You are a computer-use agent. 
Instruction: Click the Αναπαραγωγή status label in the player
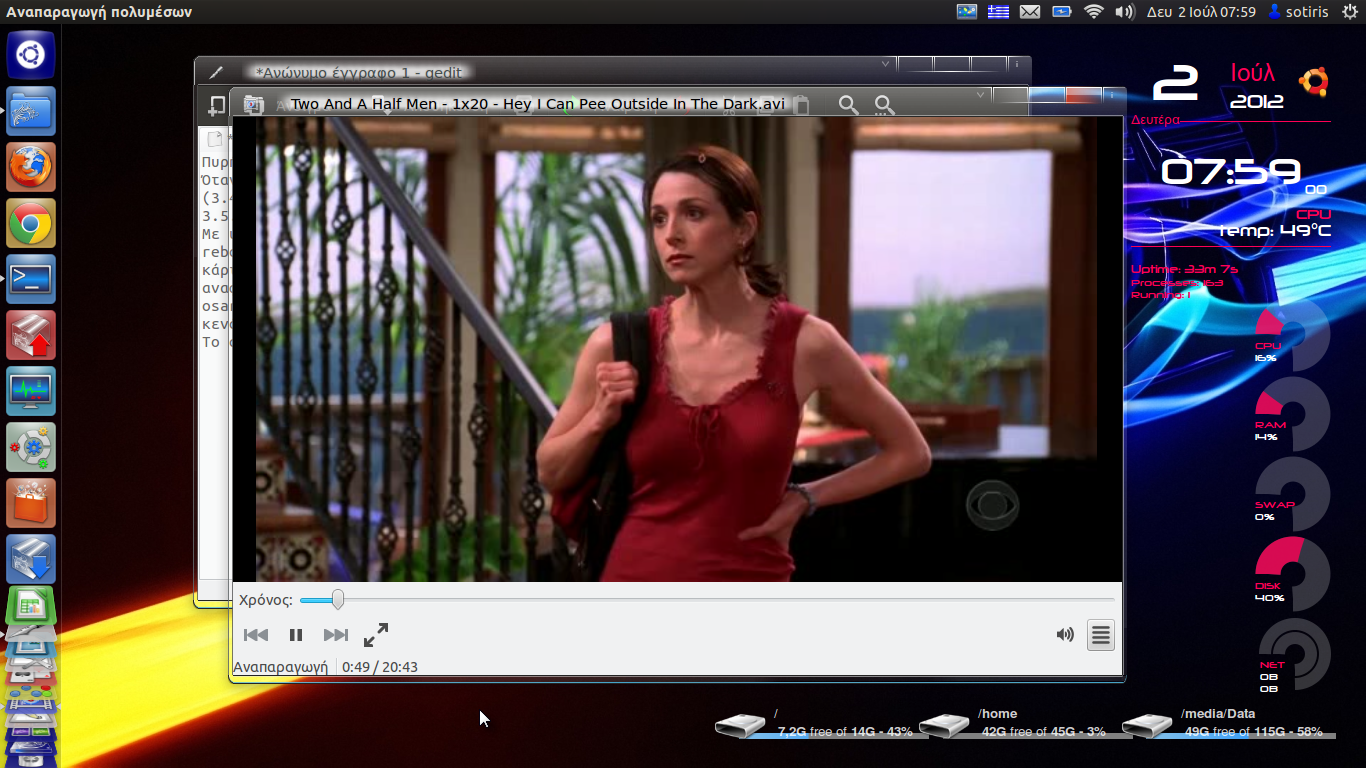click(x=281, y=667)
